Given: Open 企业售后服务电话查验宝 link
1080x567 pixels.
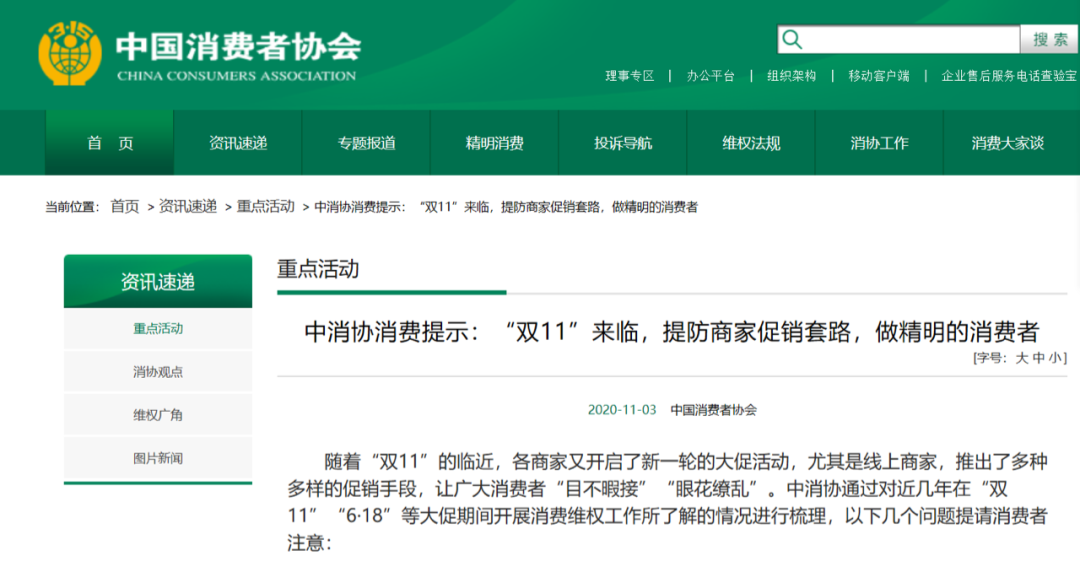Looking at the screenshot, I should point(1008,76).
